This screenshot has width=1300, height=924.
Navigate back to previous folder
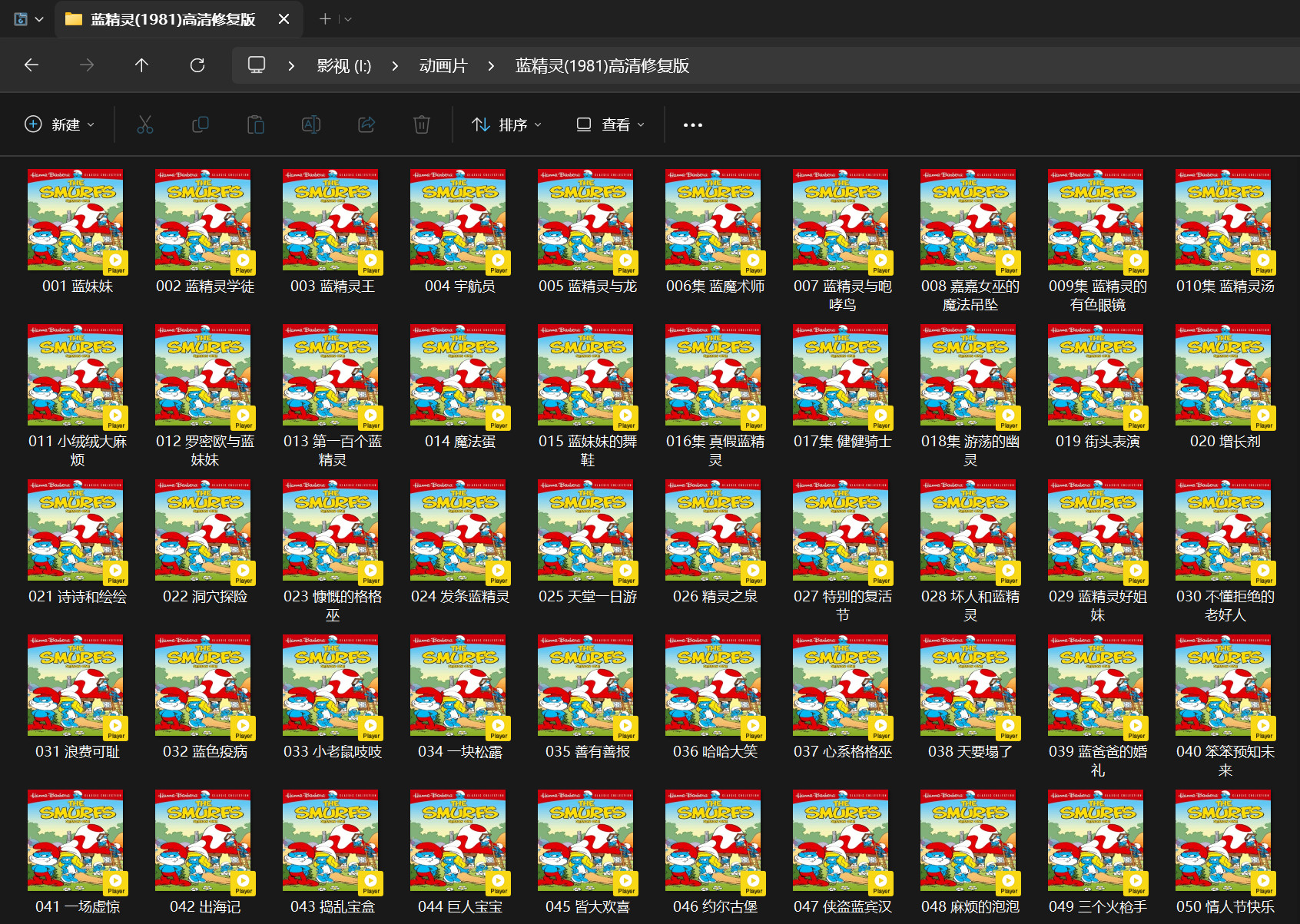tap(32, 65)
